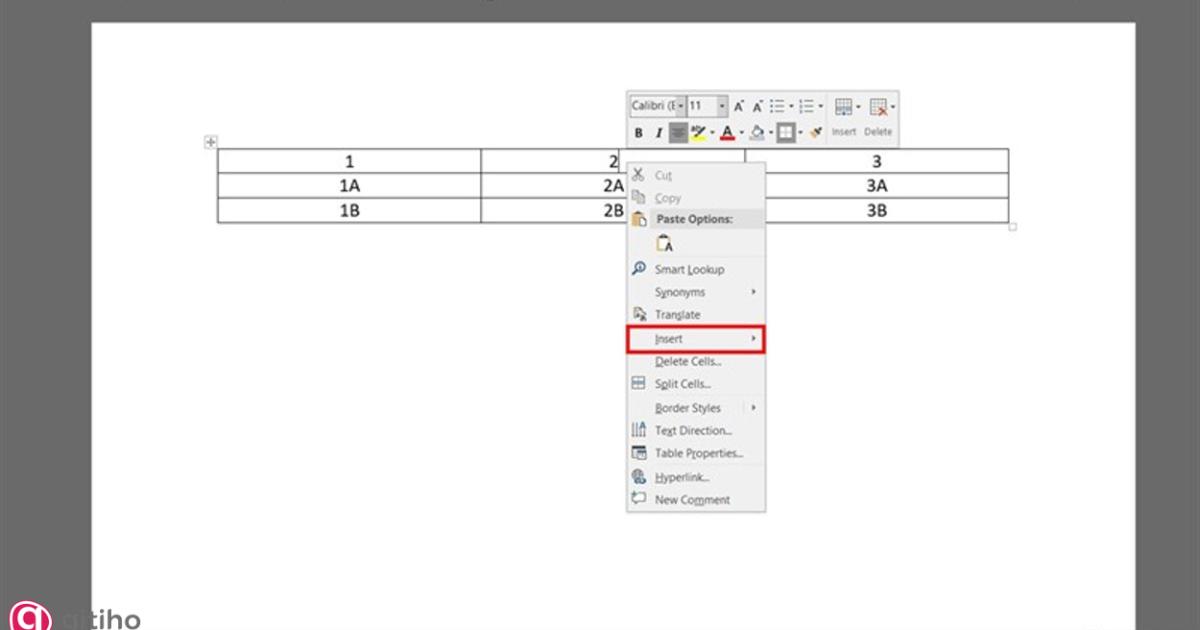Apply bullet list formatting

tap(777, 106)
